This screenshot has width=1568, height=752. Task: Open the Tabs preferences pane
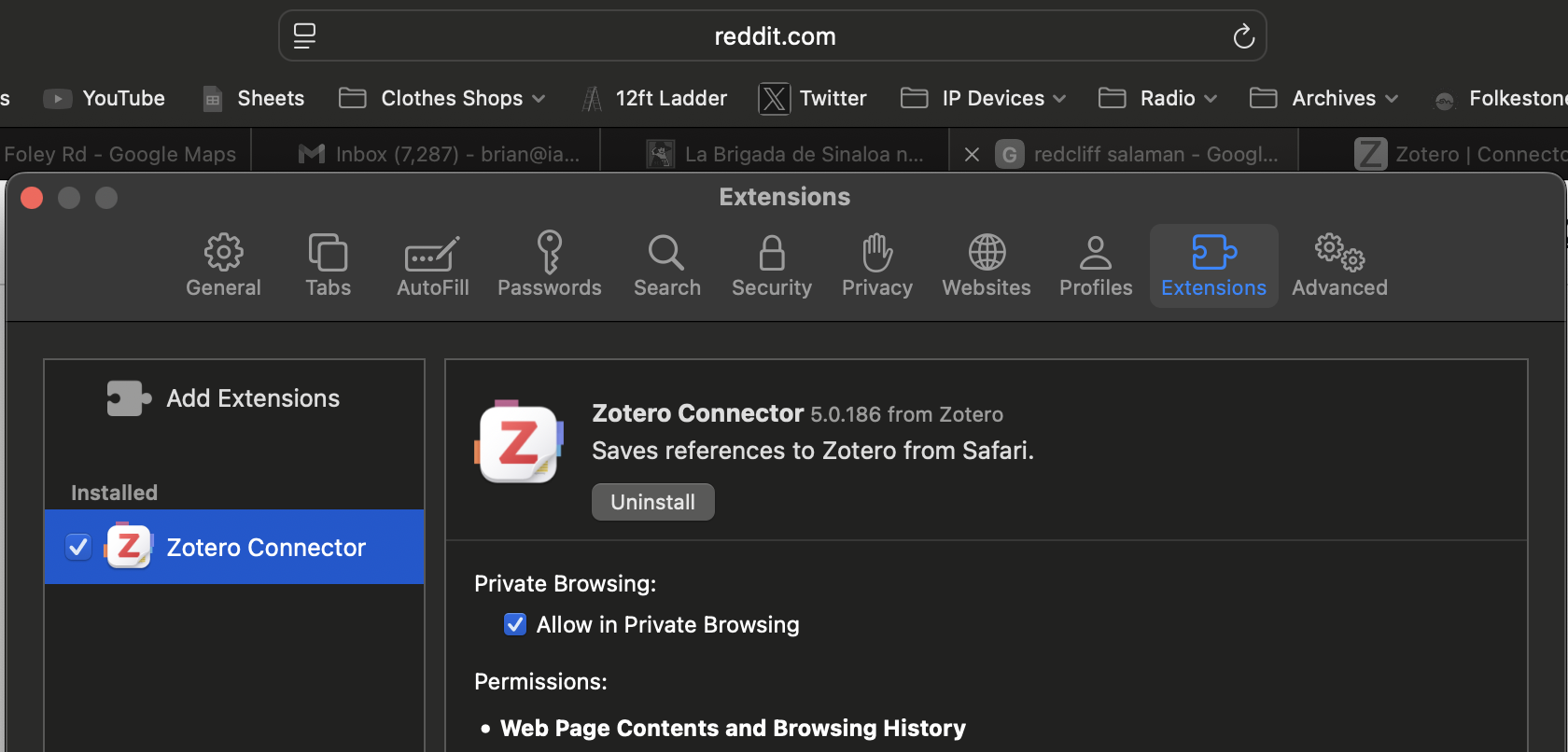[x=328, y=265]
